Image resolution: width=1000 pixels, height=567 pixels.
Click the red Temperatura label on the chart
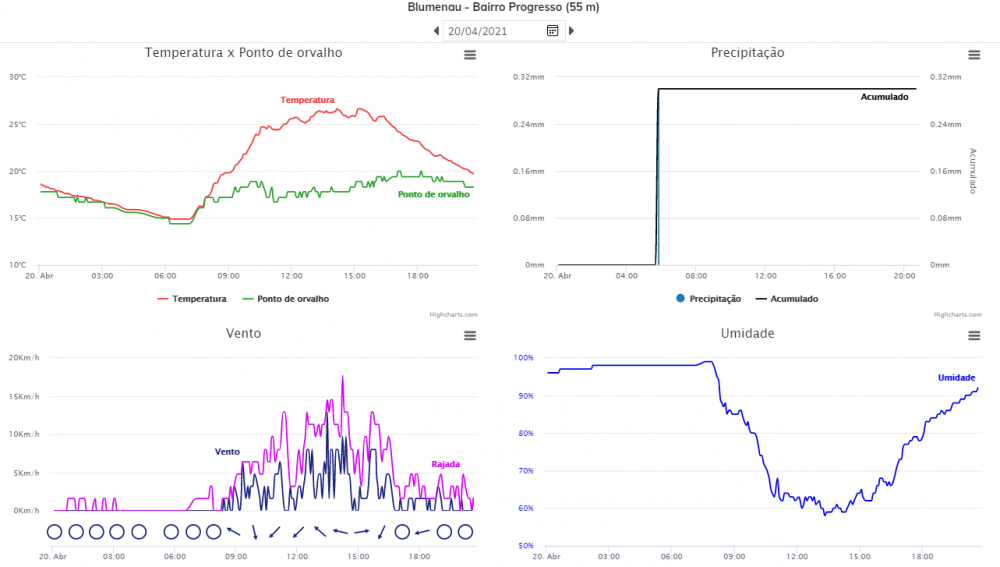(x=307, y=100)
